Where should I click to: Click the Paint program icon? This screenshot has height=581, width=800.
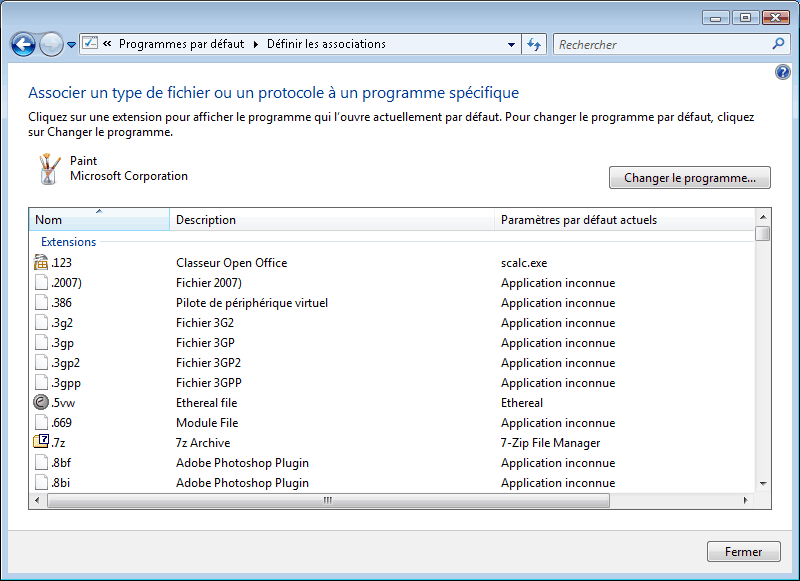(x=49, y=168)
